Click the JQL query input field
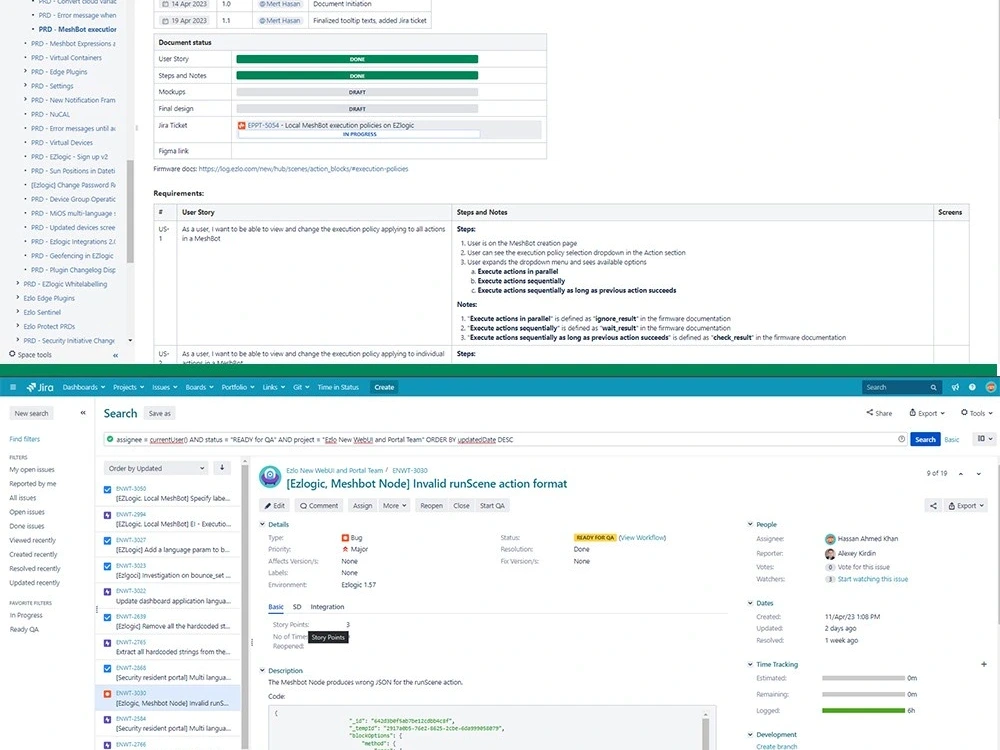The image size is (1000, 750). coord(504,439)
